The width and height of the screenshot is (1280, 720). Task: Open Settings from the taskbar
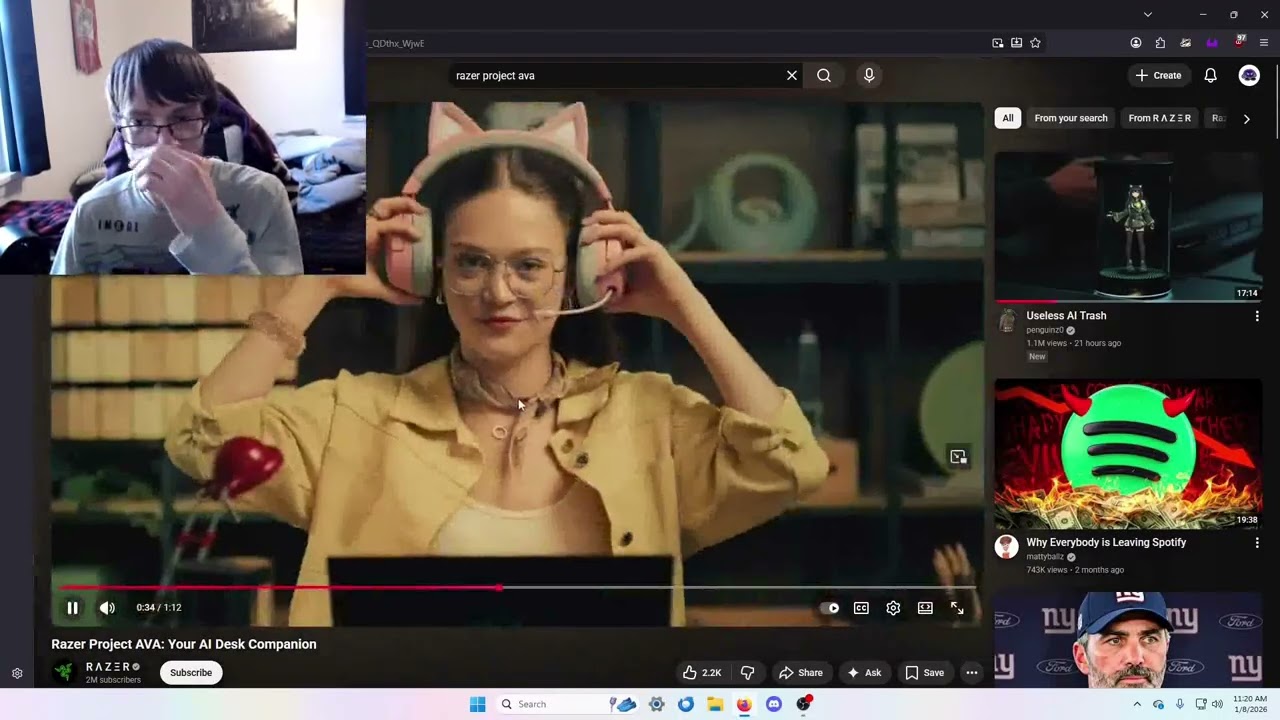(x=656, y=704)
